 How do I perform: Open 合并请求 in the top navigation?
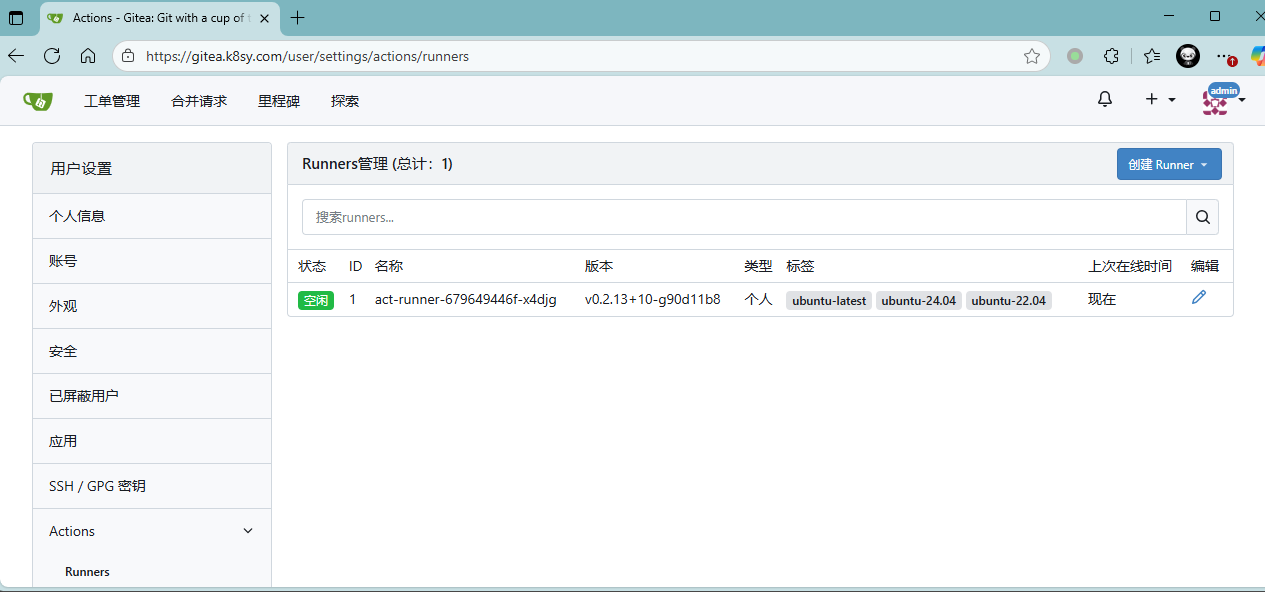click(x=199, y=101)
